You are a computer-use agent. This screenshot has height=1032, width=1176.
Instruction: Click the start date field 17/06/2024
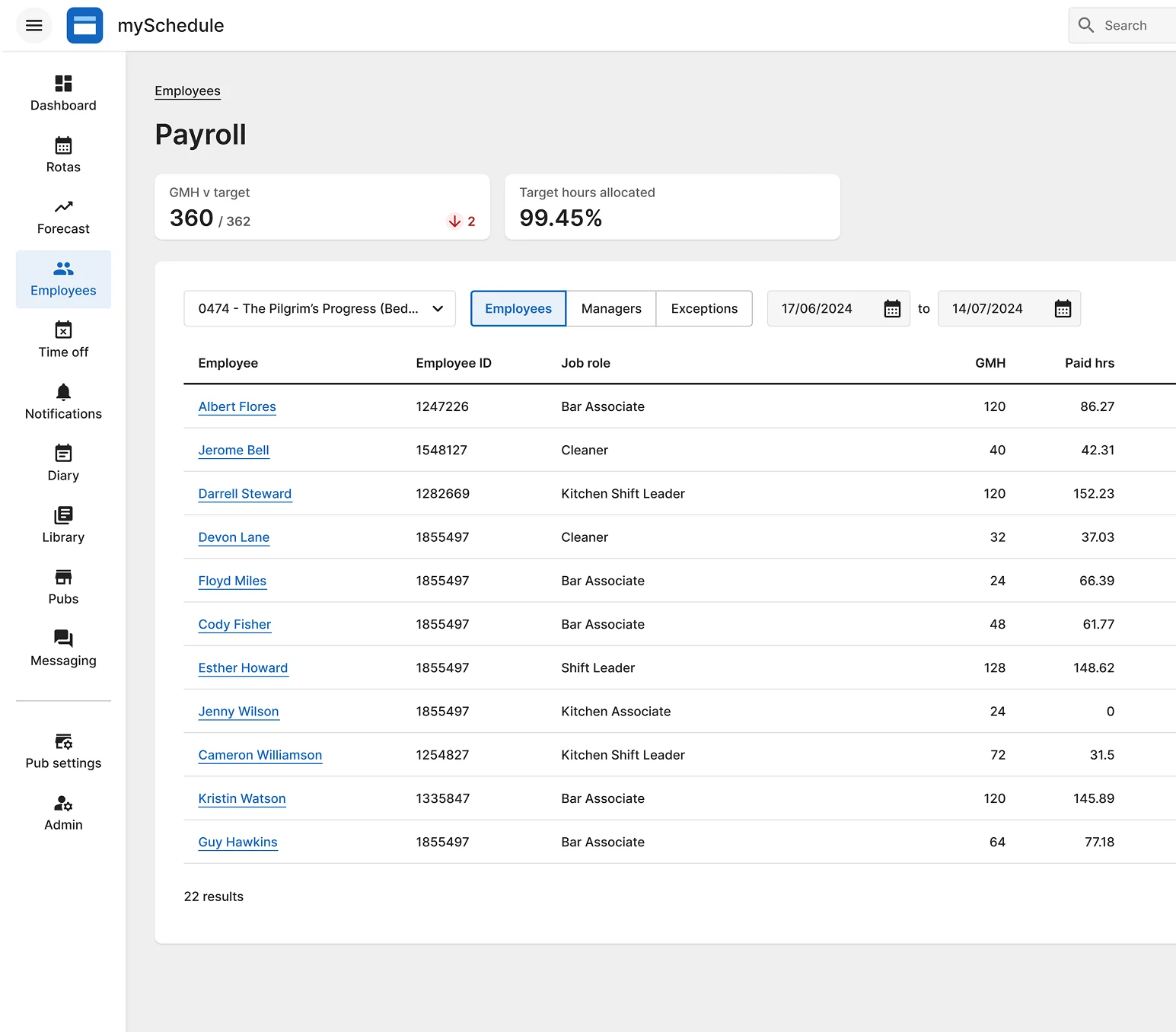[838, 308]
